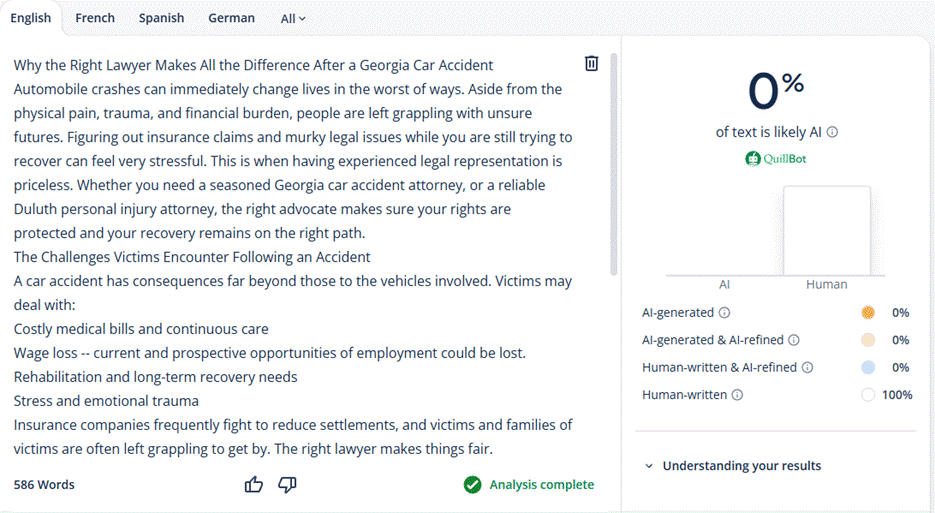
Task: Click the info icon beside AI-generated
Action: (x=724, y=313)
